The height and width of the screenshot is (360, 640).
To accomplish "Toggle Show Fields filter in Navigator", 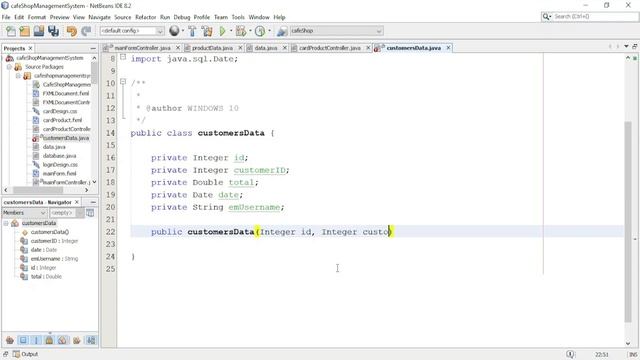I will [x=23, y=340].
